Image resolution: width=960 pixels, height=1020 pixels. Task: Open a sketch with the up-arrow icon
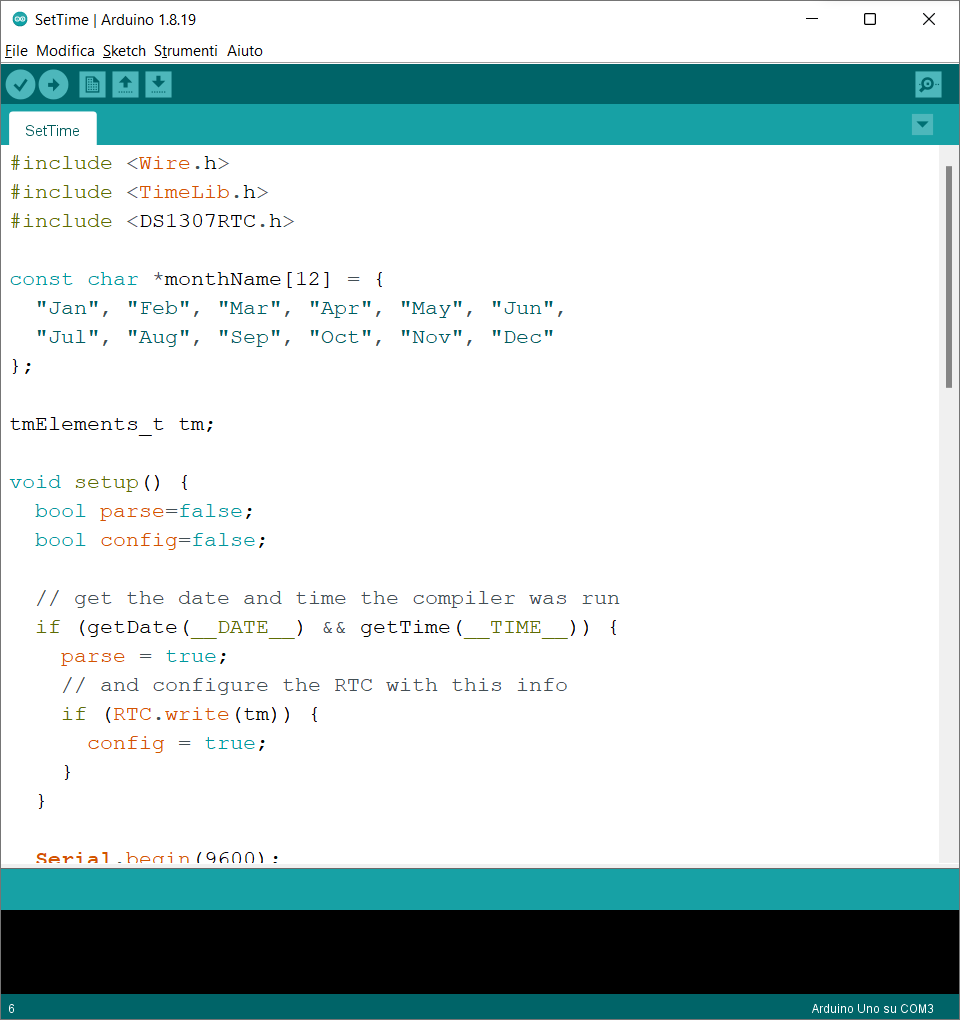pyautogui.click(x=126, y=85)
